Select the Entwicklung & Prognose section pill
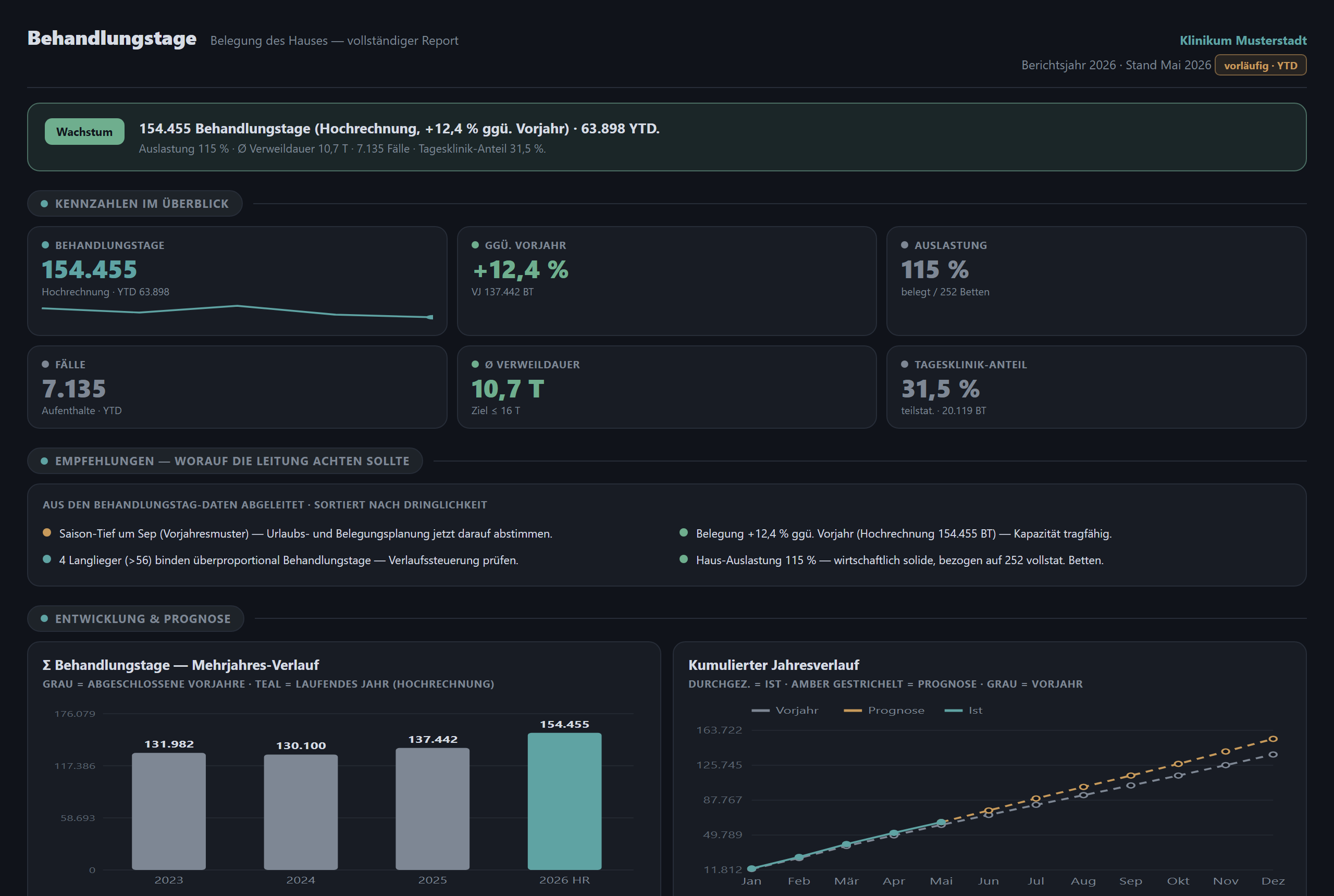The width and height of the screenshot is (1334, 896). (x=135, y=618)
